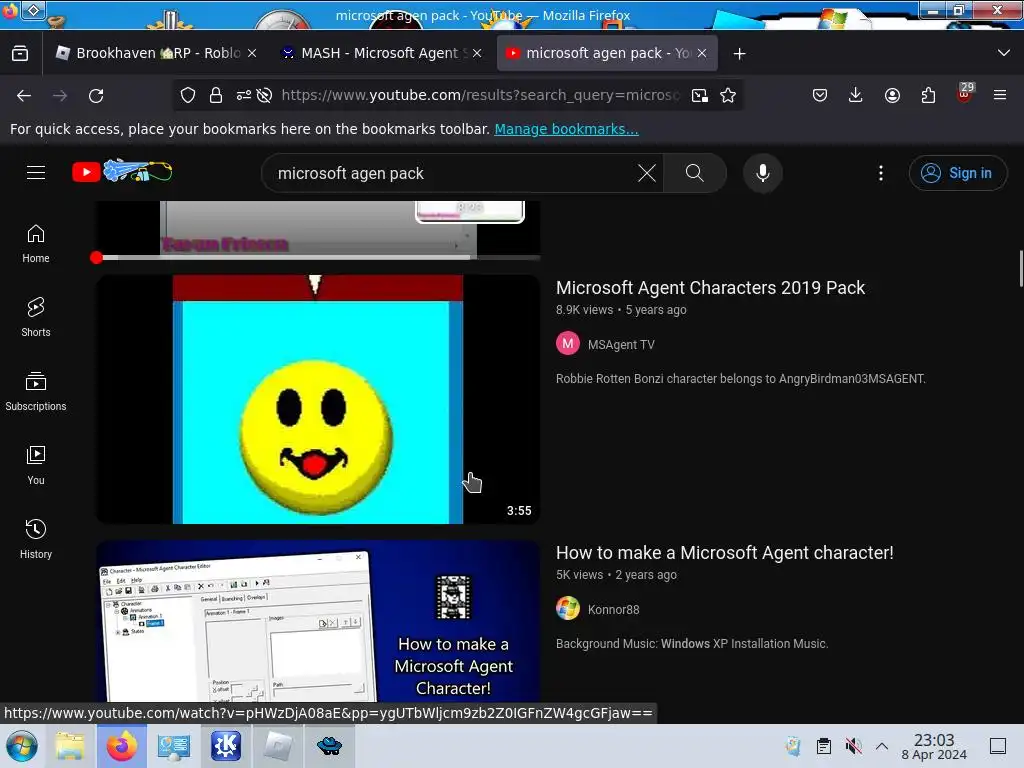Close the YouTube search results tab

(702, 53)
